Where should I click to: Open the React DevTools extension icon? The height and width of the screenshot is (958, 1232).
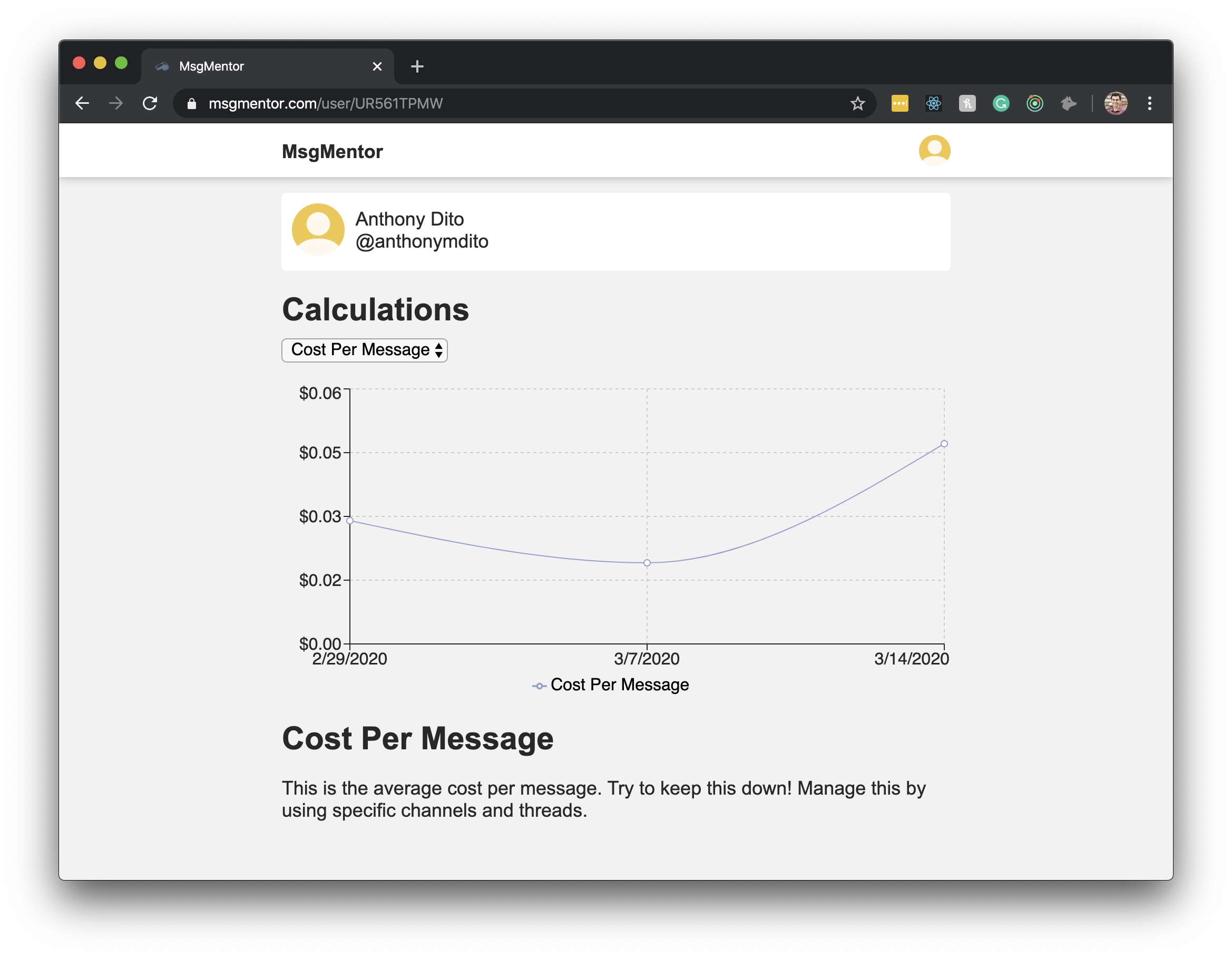click(934, 103)
